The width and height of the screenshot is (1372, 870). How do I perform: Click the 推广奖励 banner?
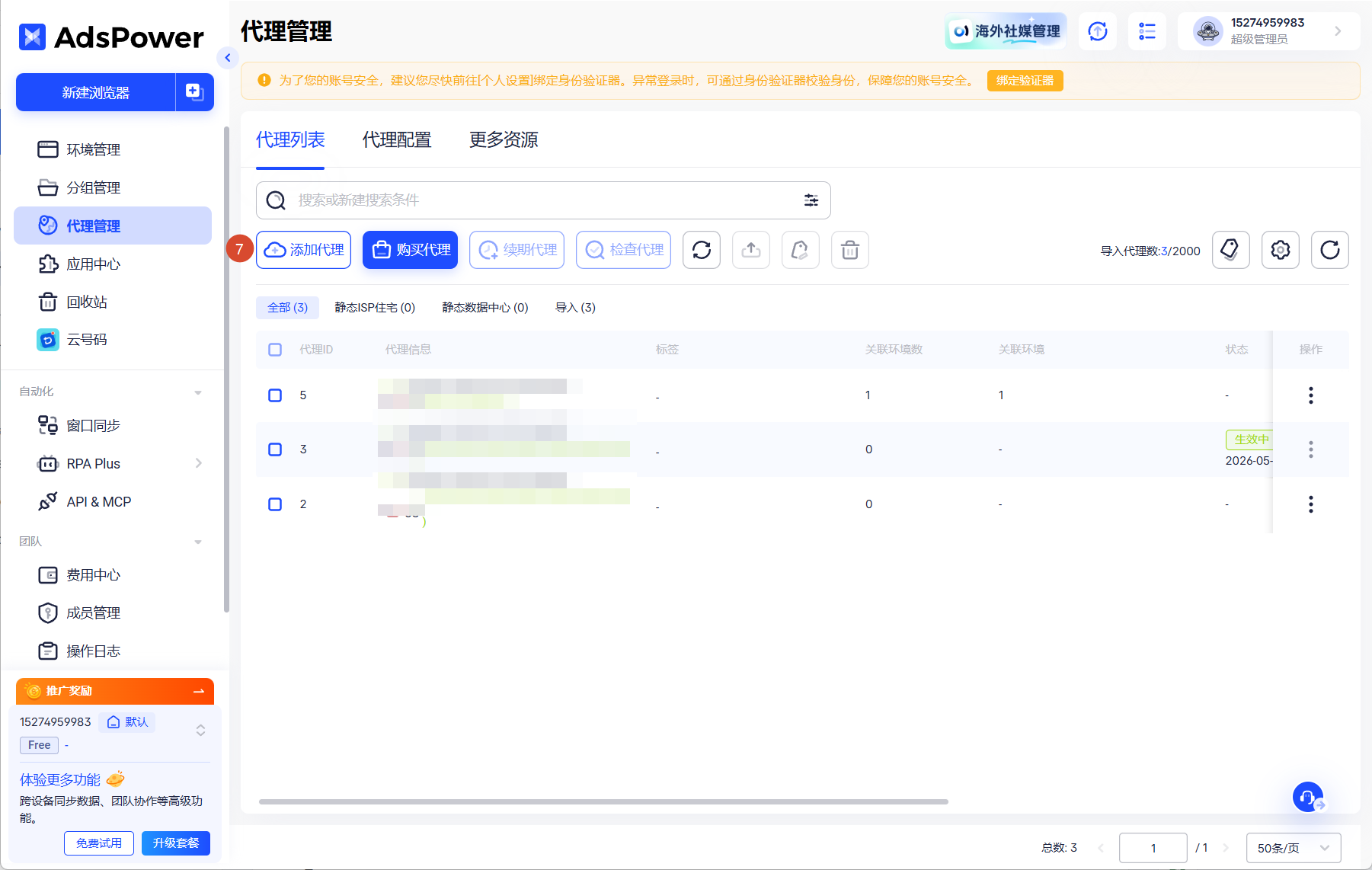click(115, 691)
